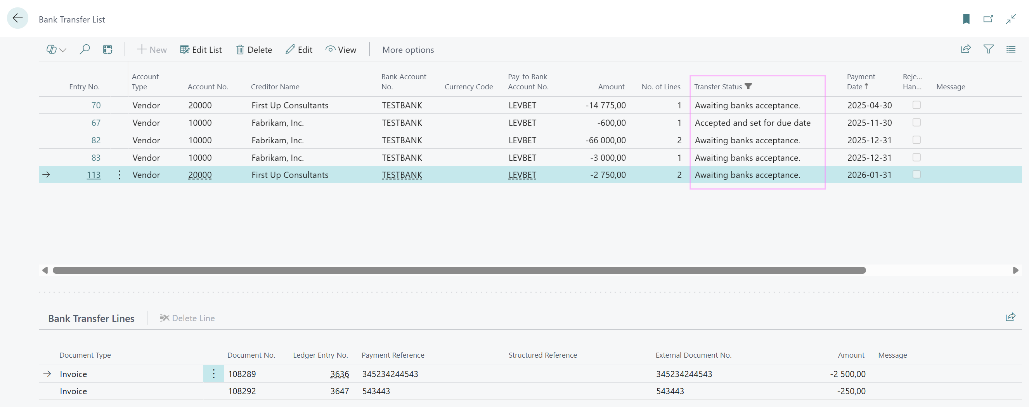The height and width of the screenshot is (407, 1029).
Task: Click payment date 2026-01-31
Action: coord(869,175)
